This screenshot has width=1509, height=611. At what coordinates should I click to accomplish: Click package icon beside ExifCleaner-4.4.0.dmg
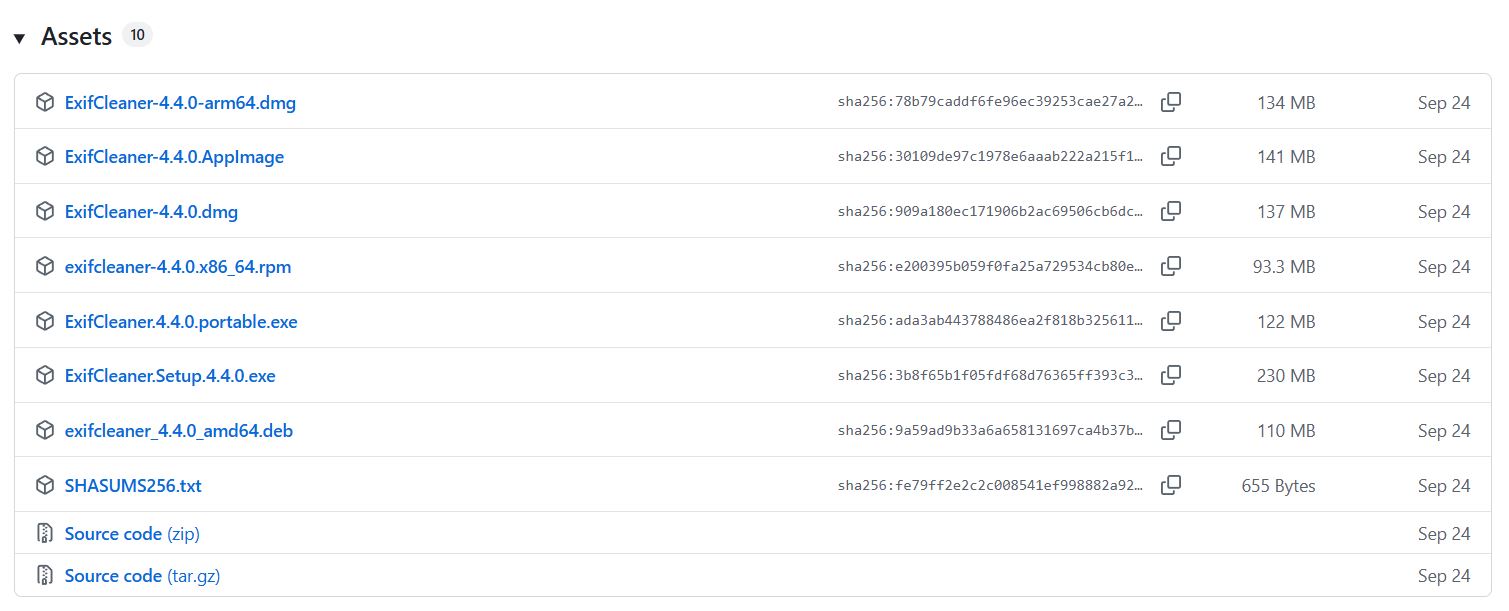[44, 212]
